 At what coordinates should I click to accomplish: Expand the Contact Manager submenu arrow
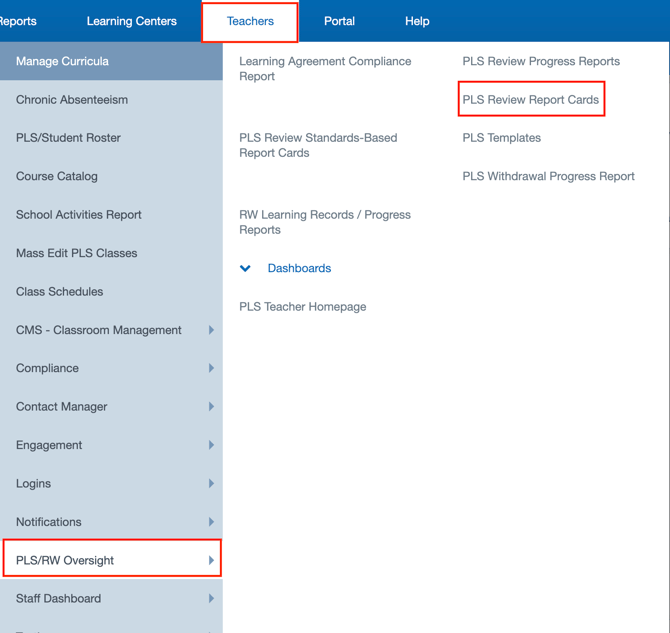coord(211,407)
